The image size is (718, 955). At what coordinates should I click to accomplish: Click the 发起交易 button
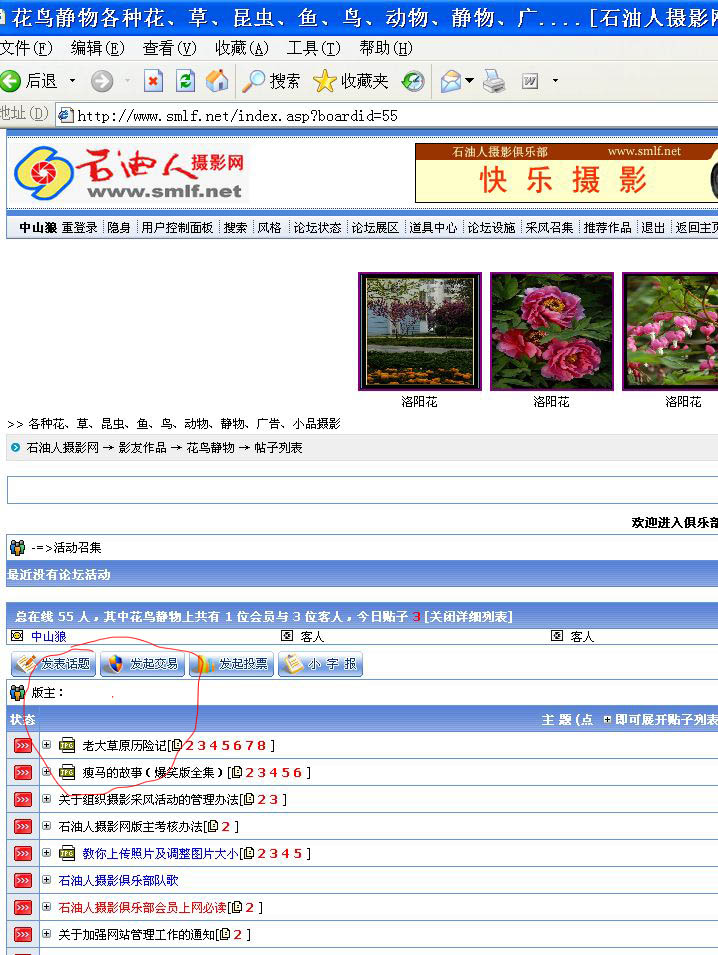(143, 664)
